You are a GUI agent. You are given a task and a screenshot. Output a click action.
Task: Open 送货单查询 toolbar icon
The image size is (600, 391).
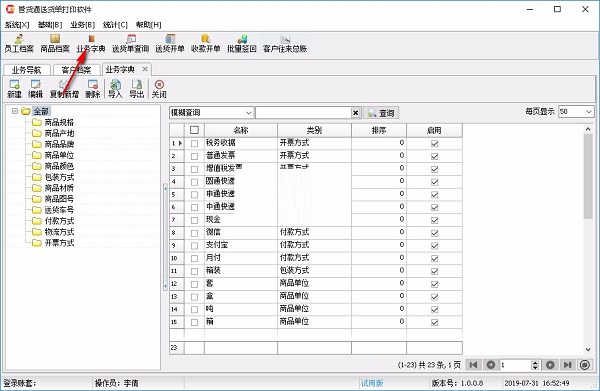130,43
